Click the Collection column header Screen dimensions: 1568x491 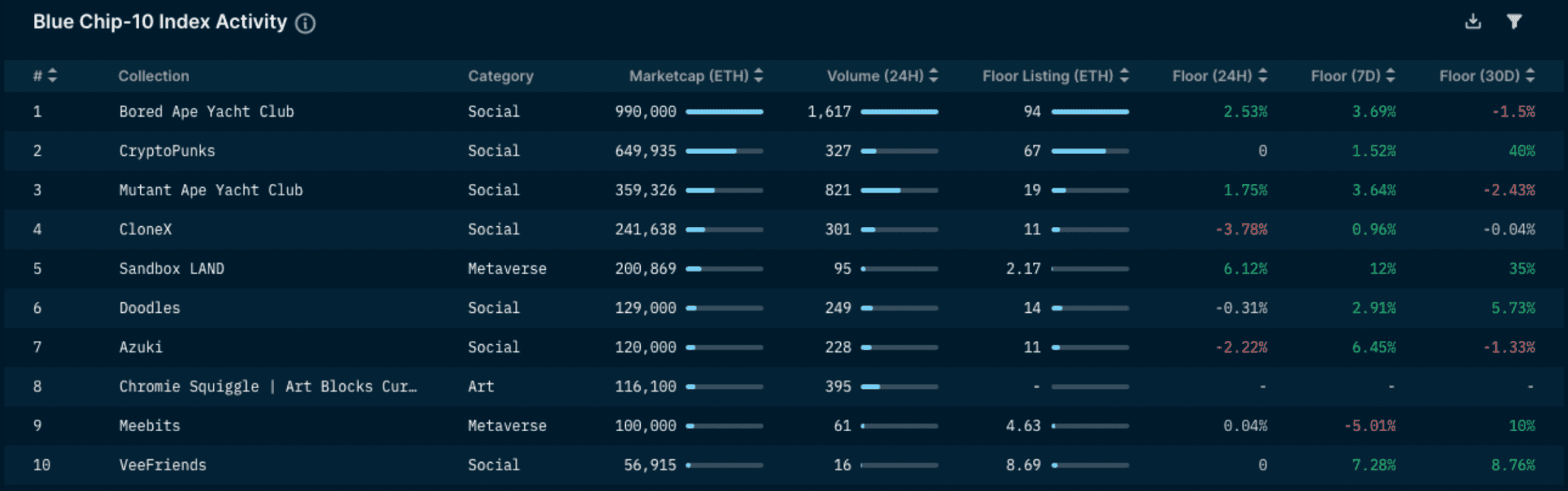[154, 76]
